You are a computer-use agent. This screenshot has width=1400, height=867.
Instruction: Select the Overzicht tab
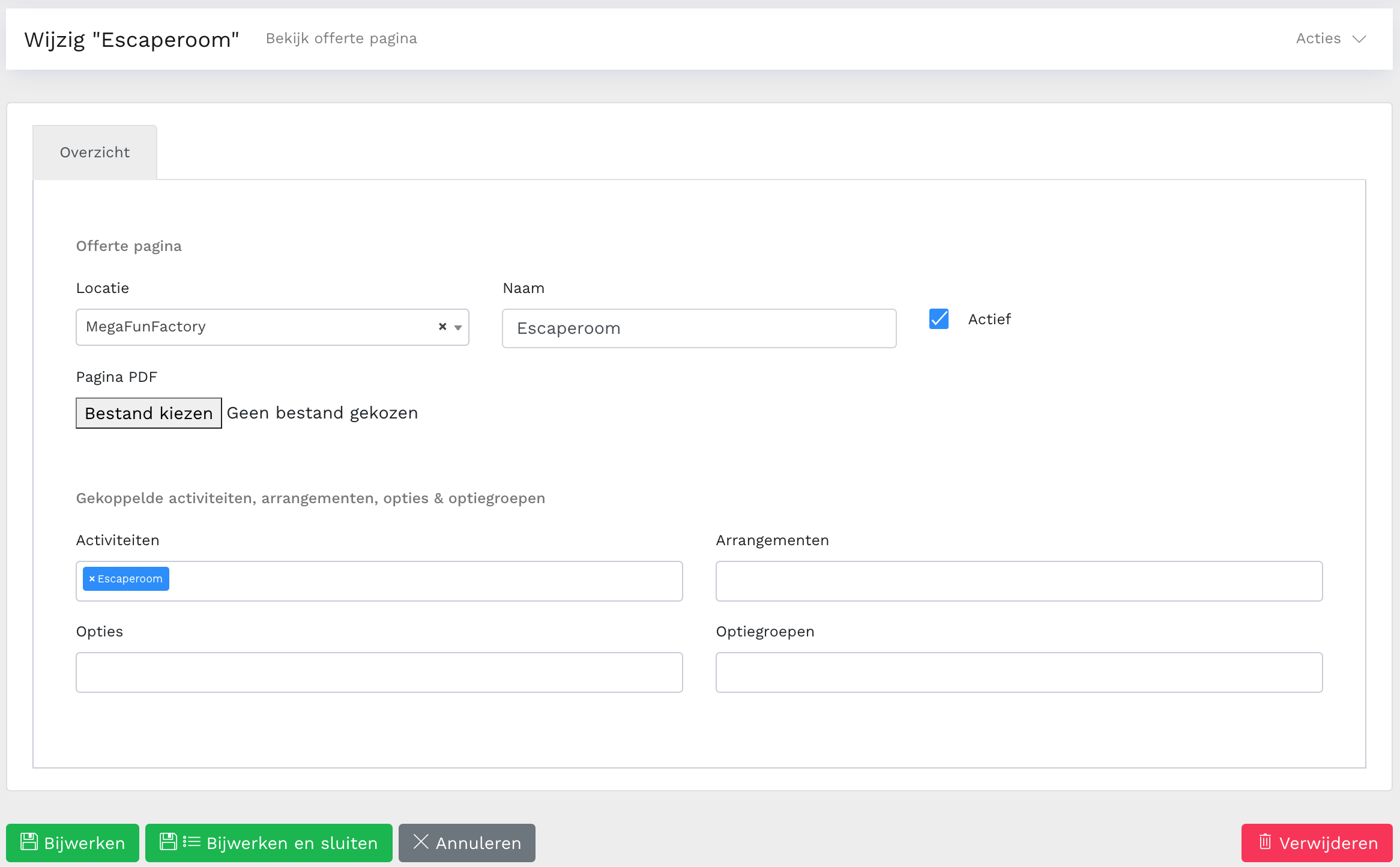(x=95, y=153)
